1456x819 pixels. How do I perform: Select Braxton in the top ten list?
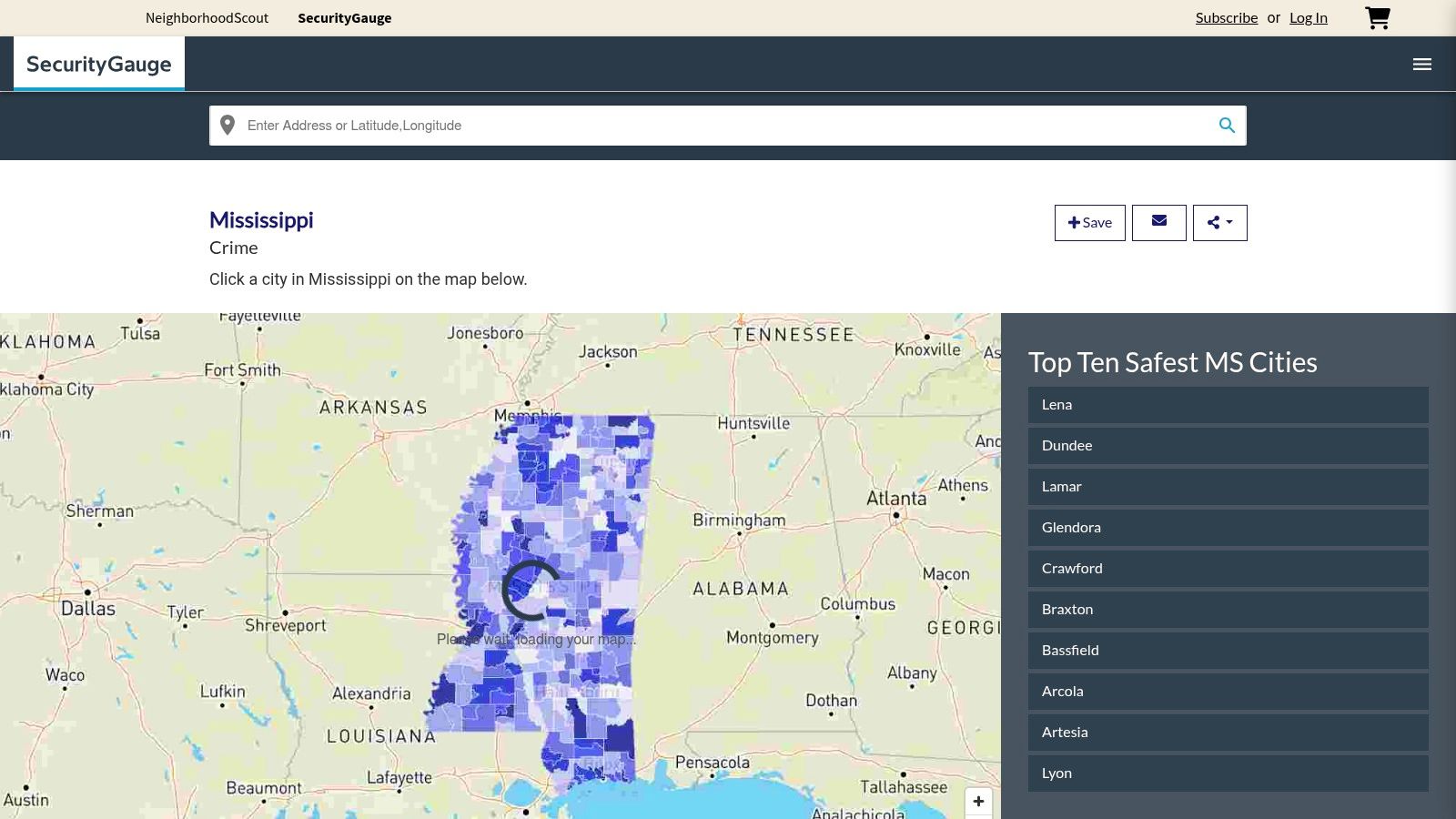pyautogui.click(x=1228, y=610)
